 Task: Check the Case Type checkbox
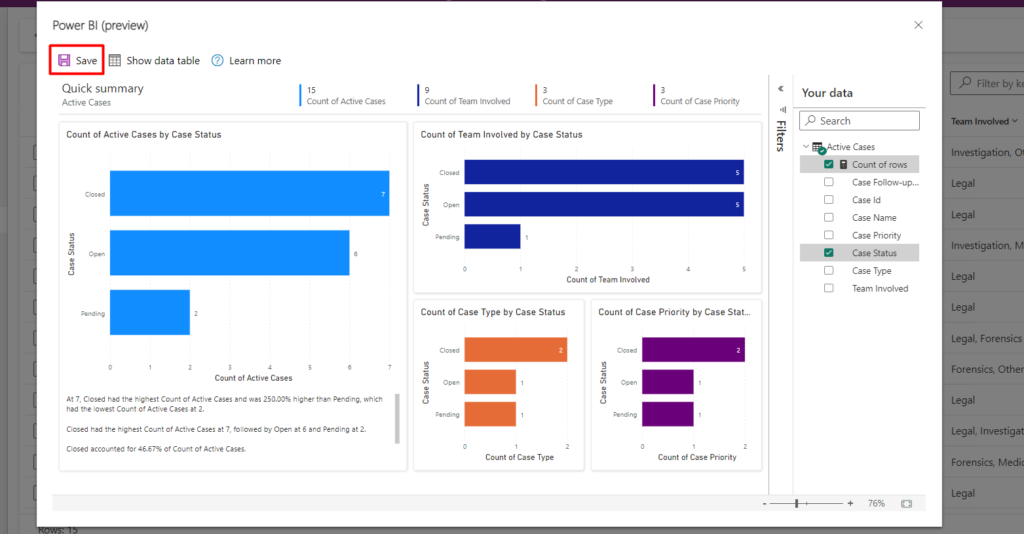[x=829, y=270]
